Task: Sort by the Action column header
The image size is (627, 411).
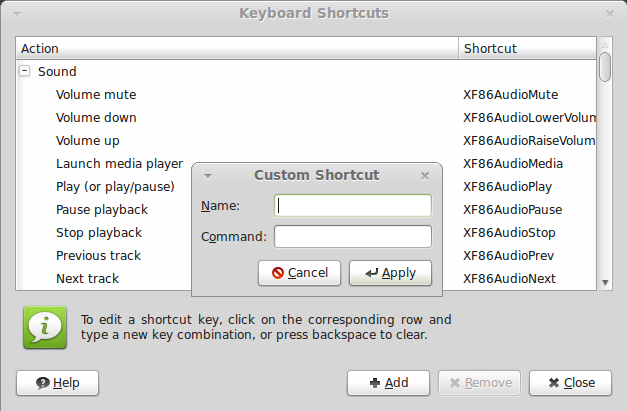Action: [x=237, y=48]
